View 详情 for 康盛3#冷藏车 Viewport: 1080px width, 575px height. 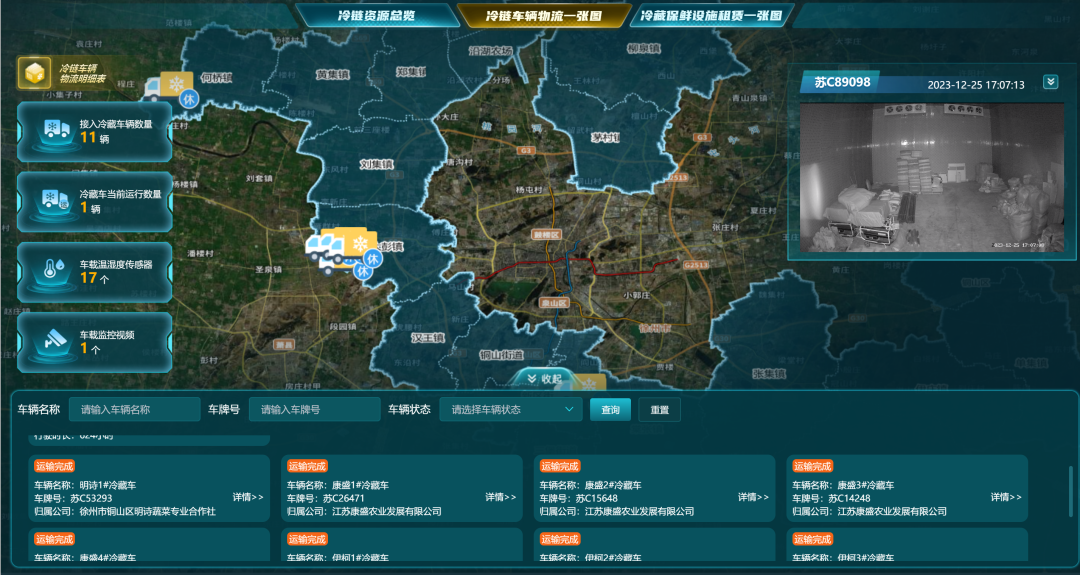tap(1006, 497)
